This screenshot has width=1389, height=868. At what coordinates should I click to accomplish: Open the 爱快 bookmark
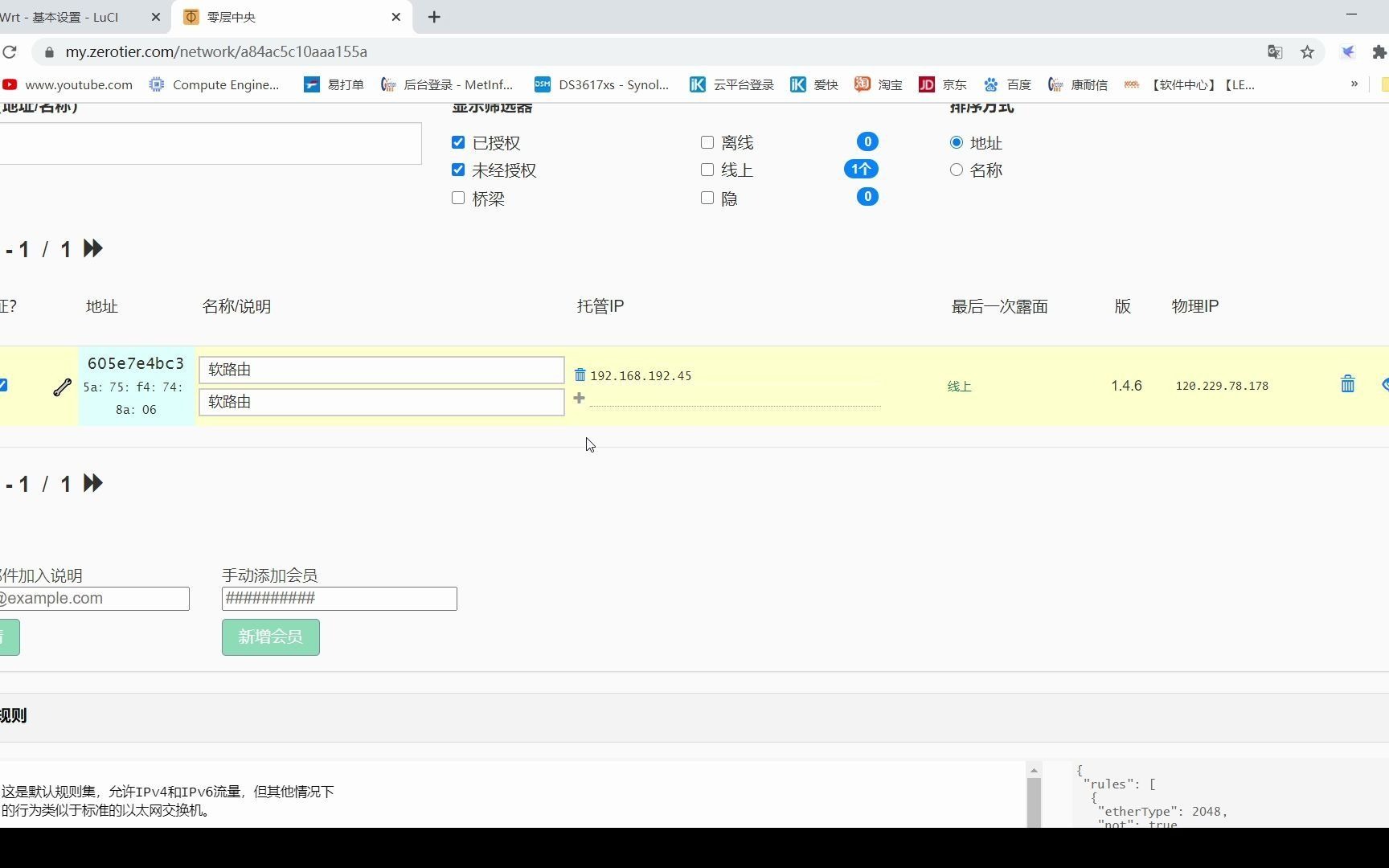(x=813, y=84)
